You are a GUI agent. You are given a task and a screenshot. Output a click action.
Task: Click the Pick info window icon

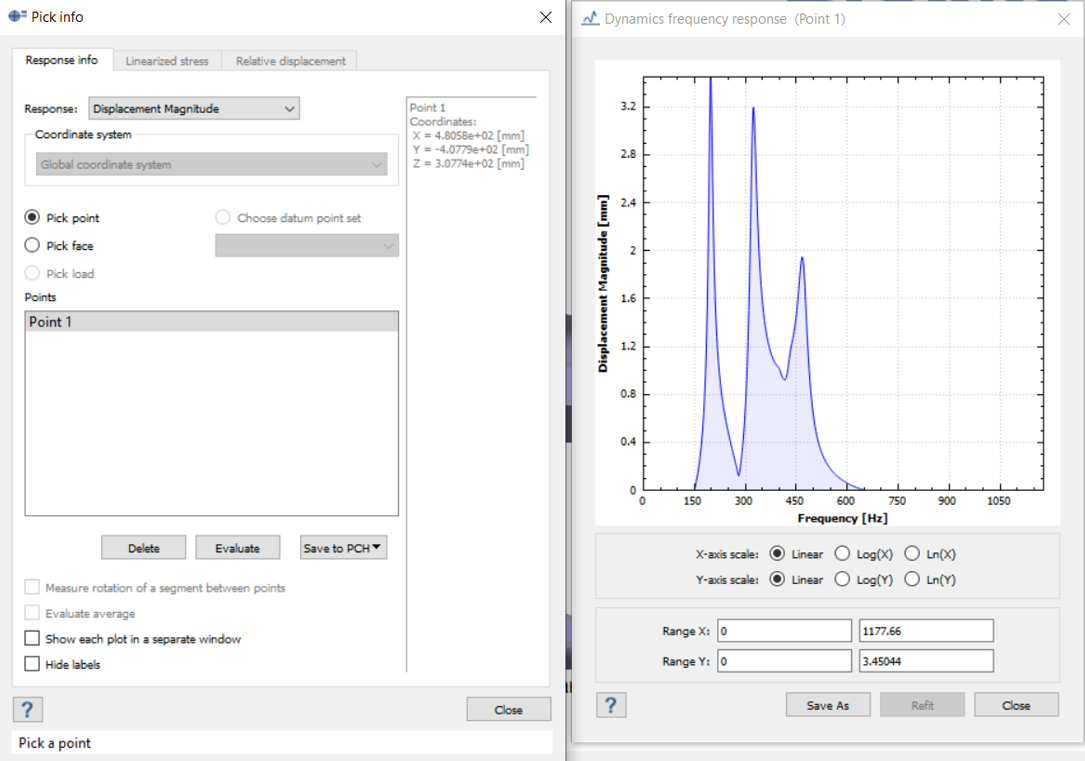pyautogui.click(x=18, y=16)
